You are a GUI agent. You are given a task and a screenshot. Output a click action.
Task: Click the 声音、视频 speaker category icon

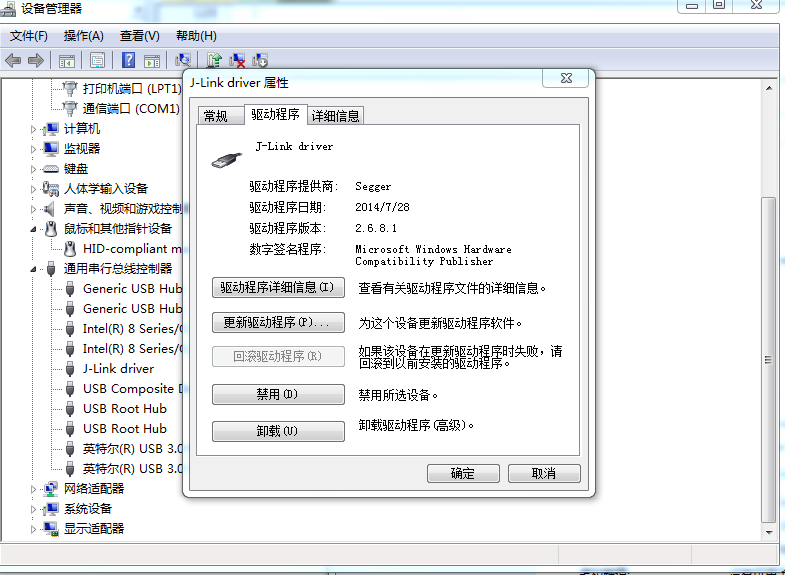[x=49, y=209]
